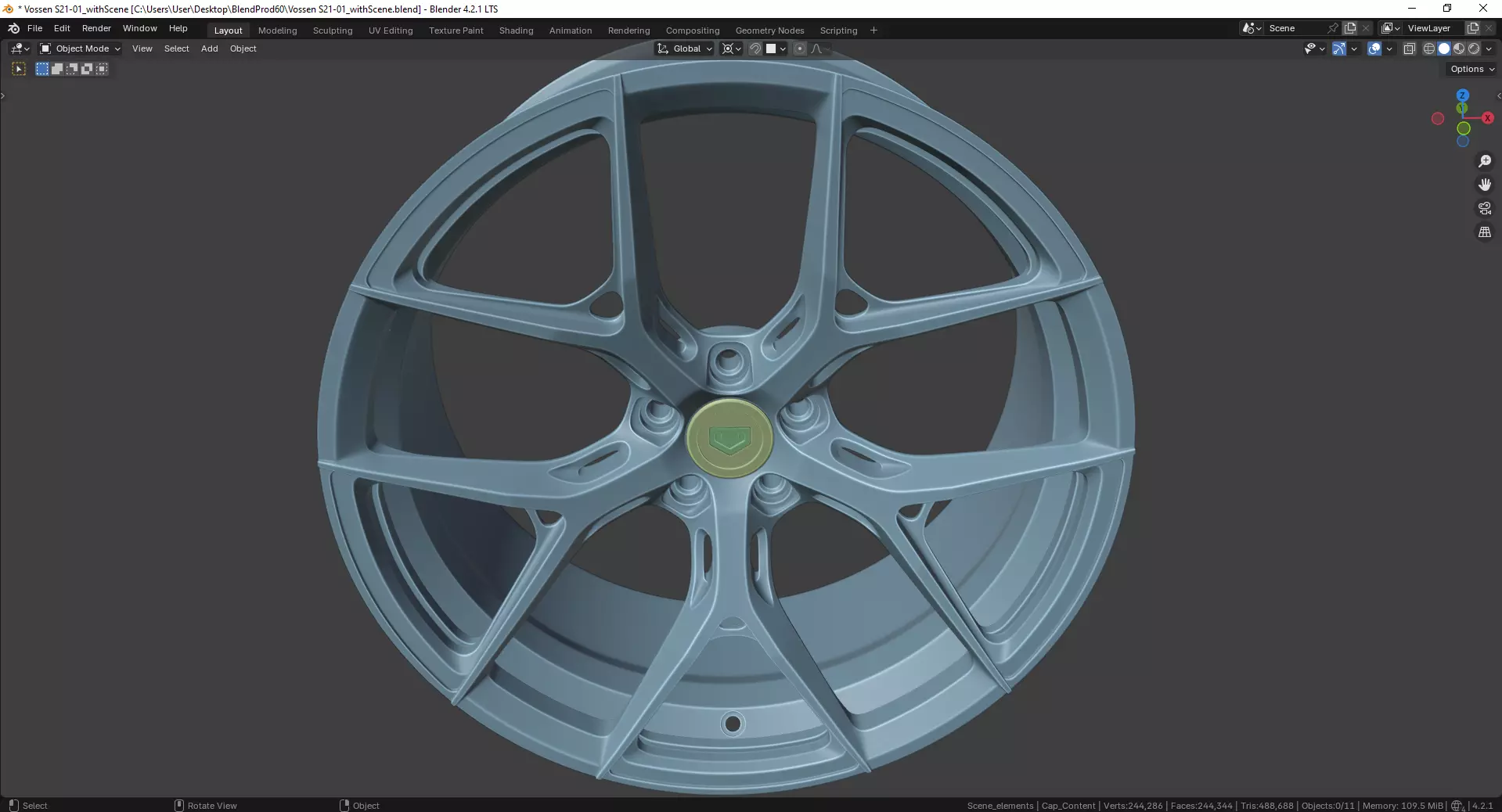Open the overlays settings dropdown arrow
The height and width of the screenshot is (812, 1502).
(1389, 49)
